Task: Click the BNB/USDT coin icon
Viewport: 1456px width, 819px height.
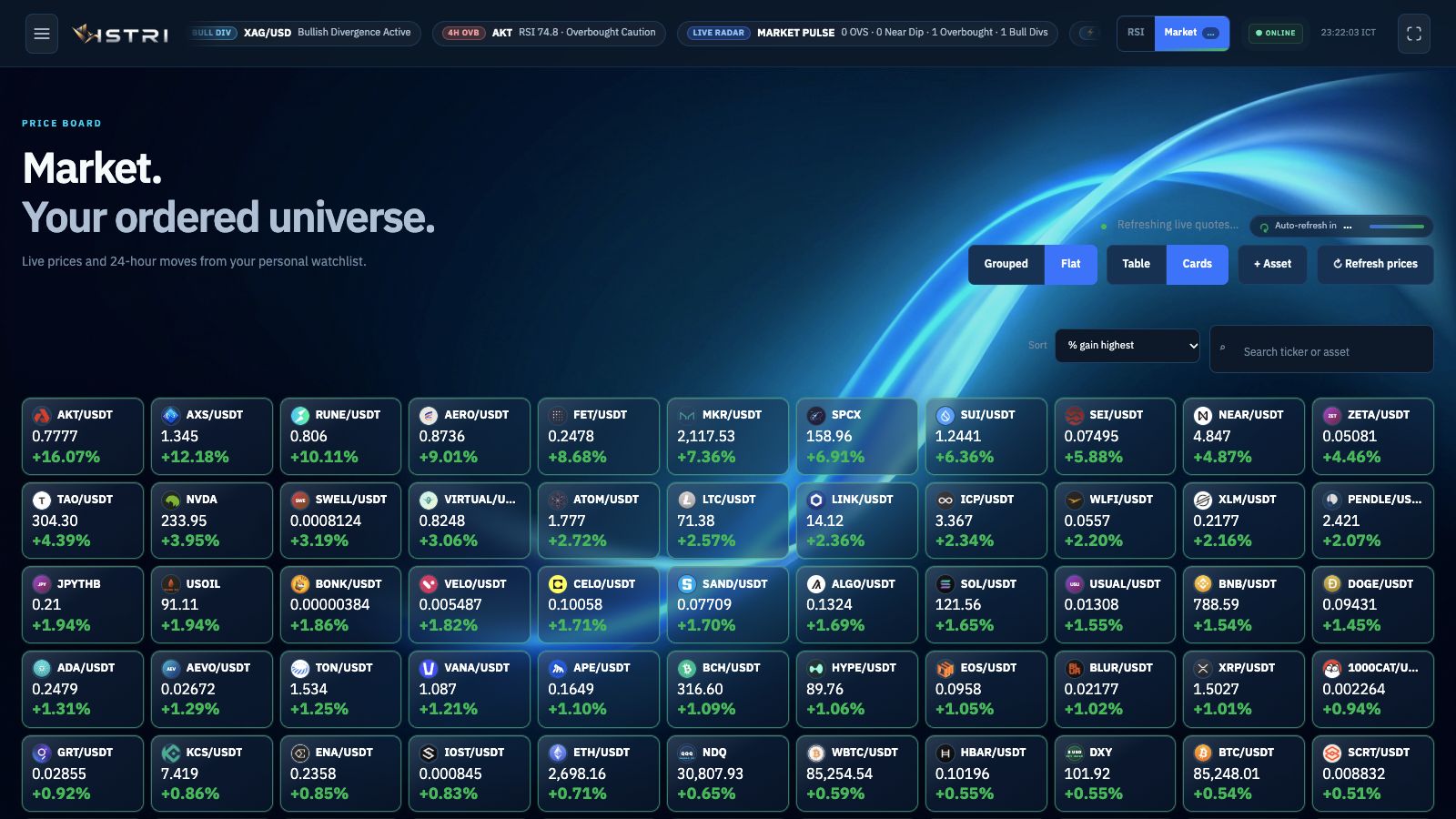Action: tap(1203, 584)
